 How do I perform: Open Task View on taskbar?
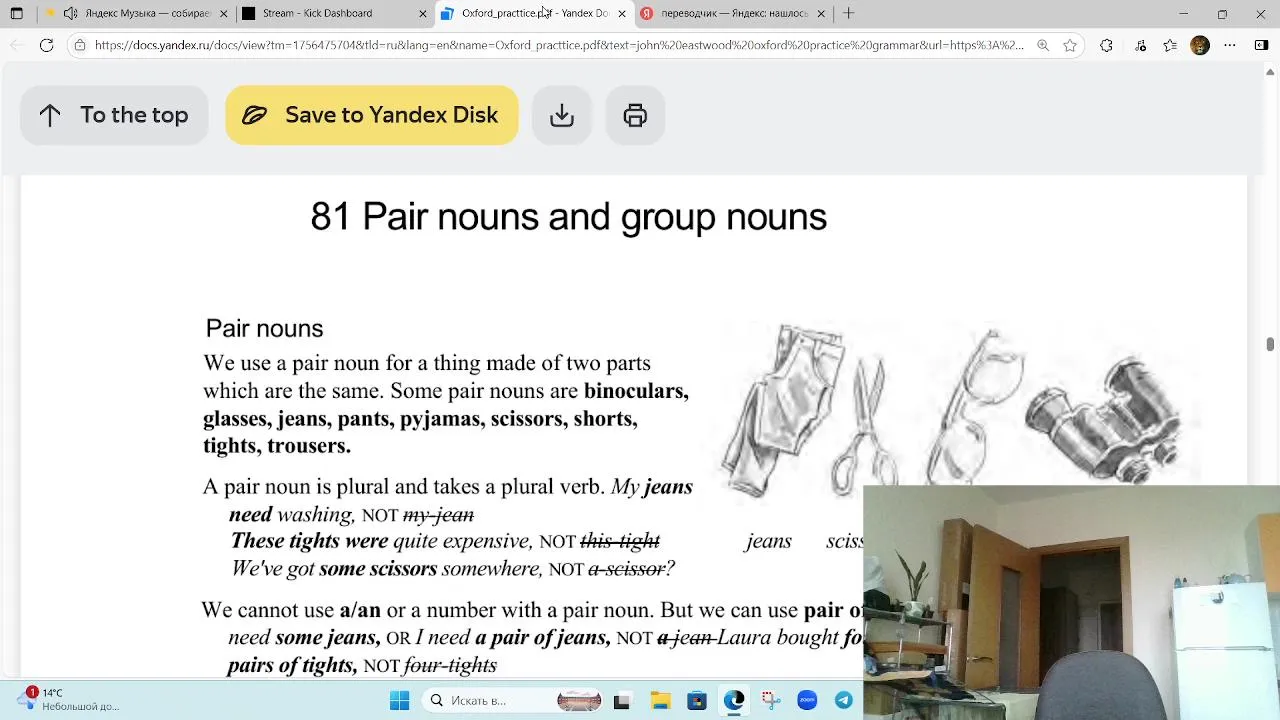point(621,700)
